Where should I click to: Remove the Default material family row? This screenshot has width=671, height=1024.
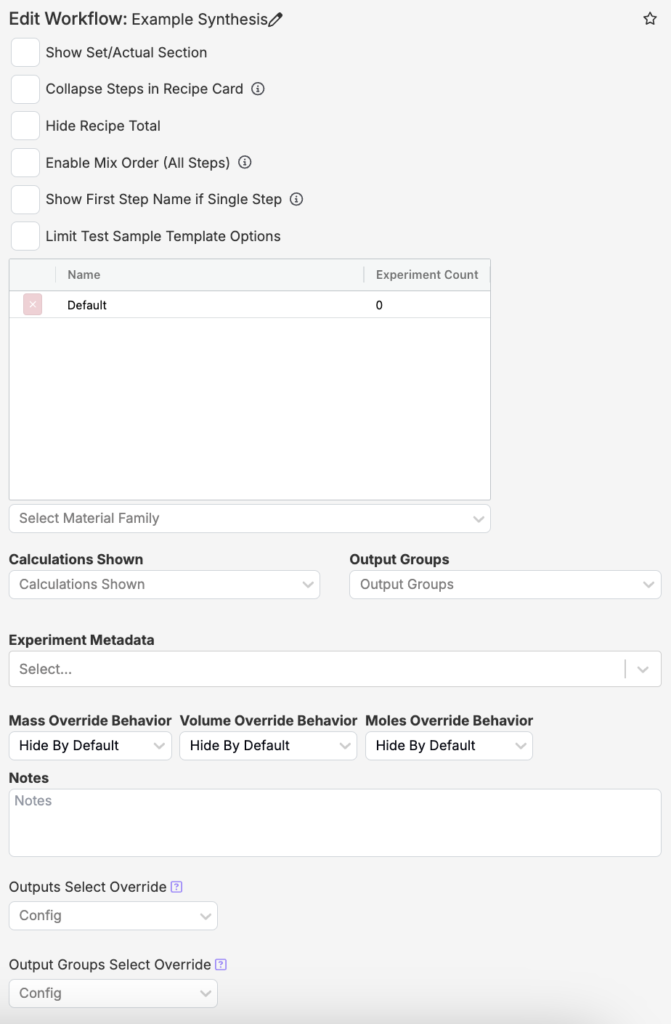(33, 305)
